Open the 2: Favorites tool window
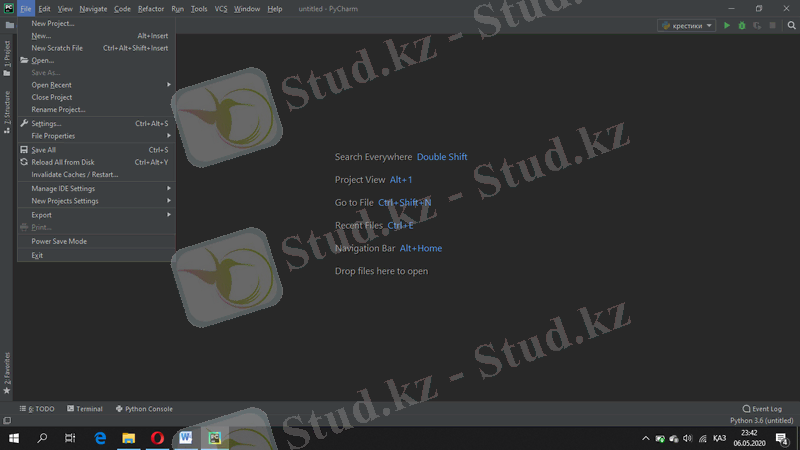Screen dimensions: 800x450 pyautogui.click(x=7, y=373)
